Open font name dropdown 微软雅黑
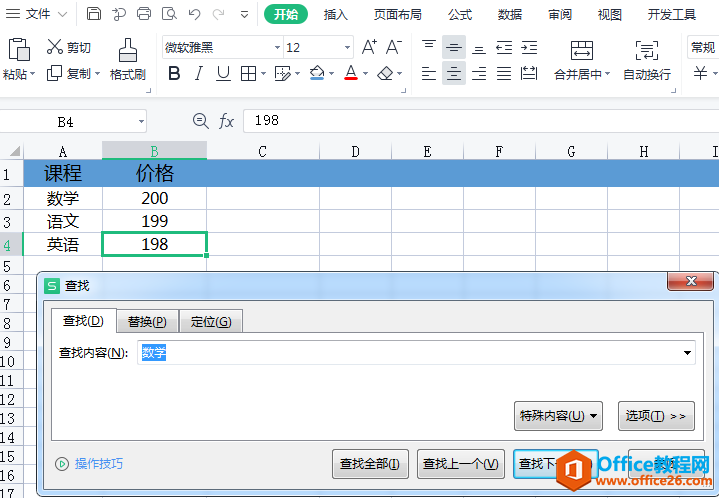This screenshot has height=498, width=719. pos(277,47)
